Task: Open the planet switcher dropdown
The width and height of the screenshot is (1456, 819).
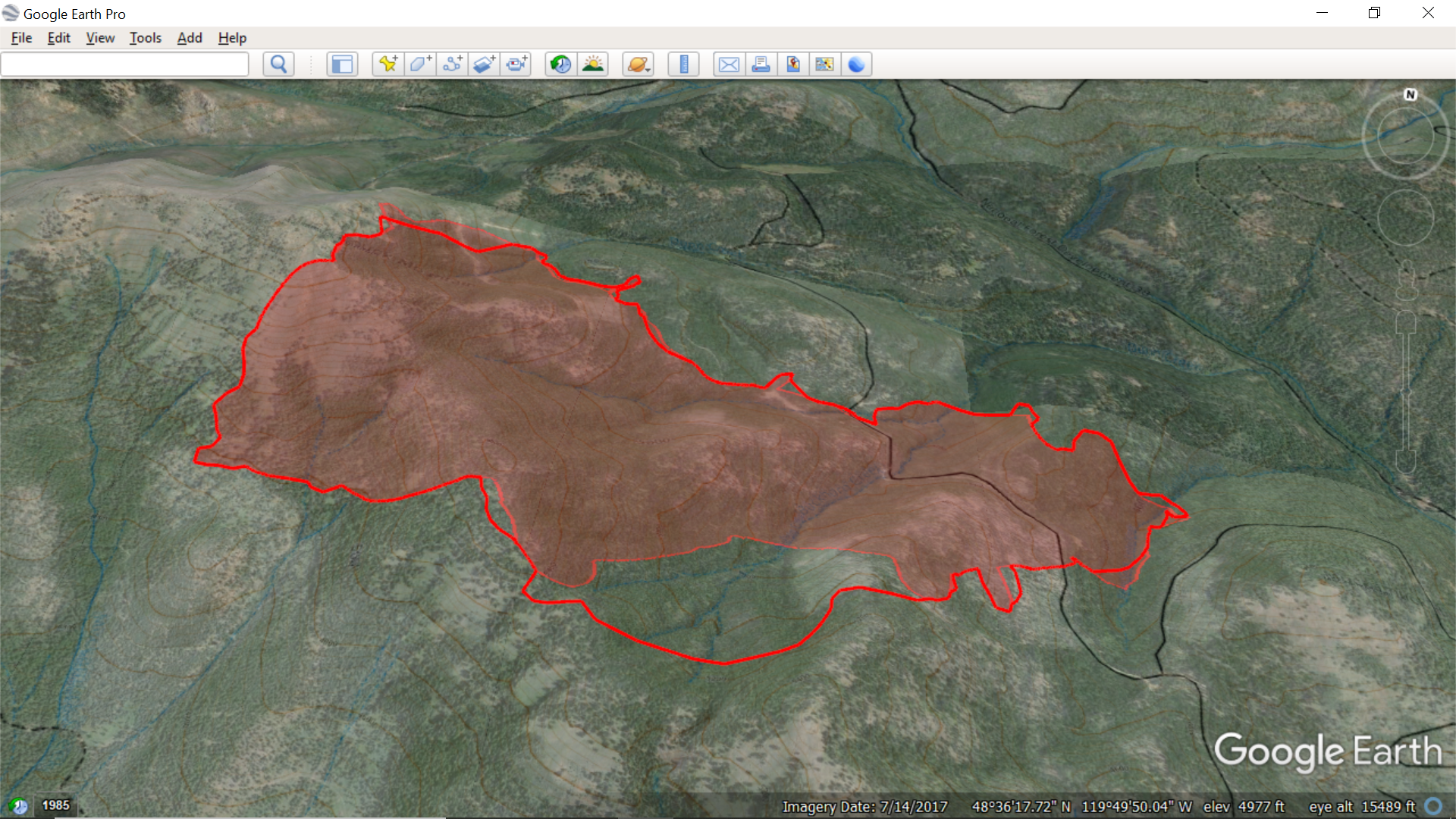Action: point(638,64)
